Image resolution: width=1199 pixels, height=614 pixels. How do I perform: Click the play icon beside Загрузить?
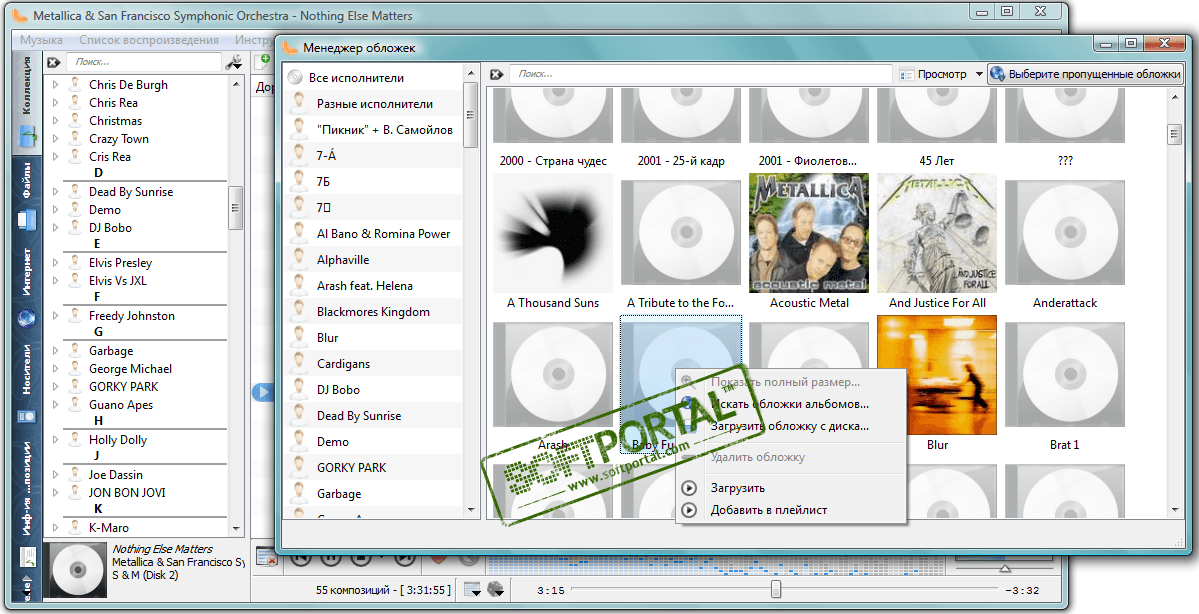689,488
